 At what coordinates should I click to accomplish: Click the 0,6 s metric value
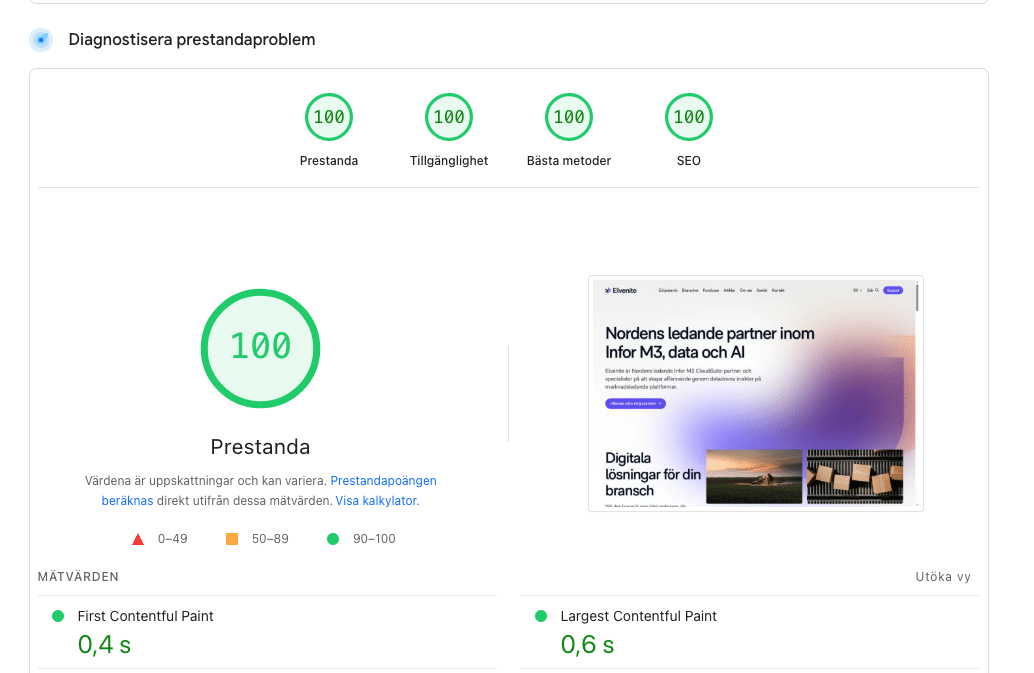pos(587,645)
